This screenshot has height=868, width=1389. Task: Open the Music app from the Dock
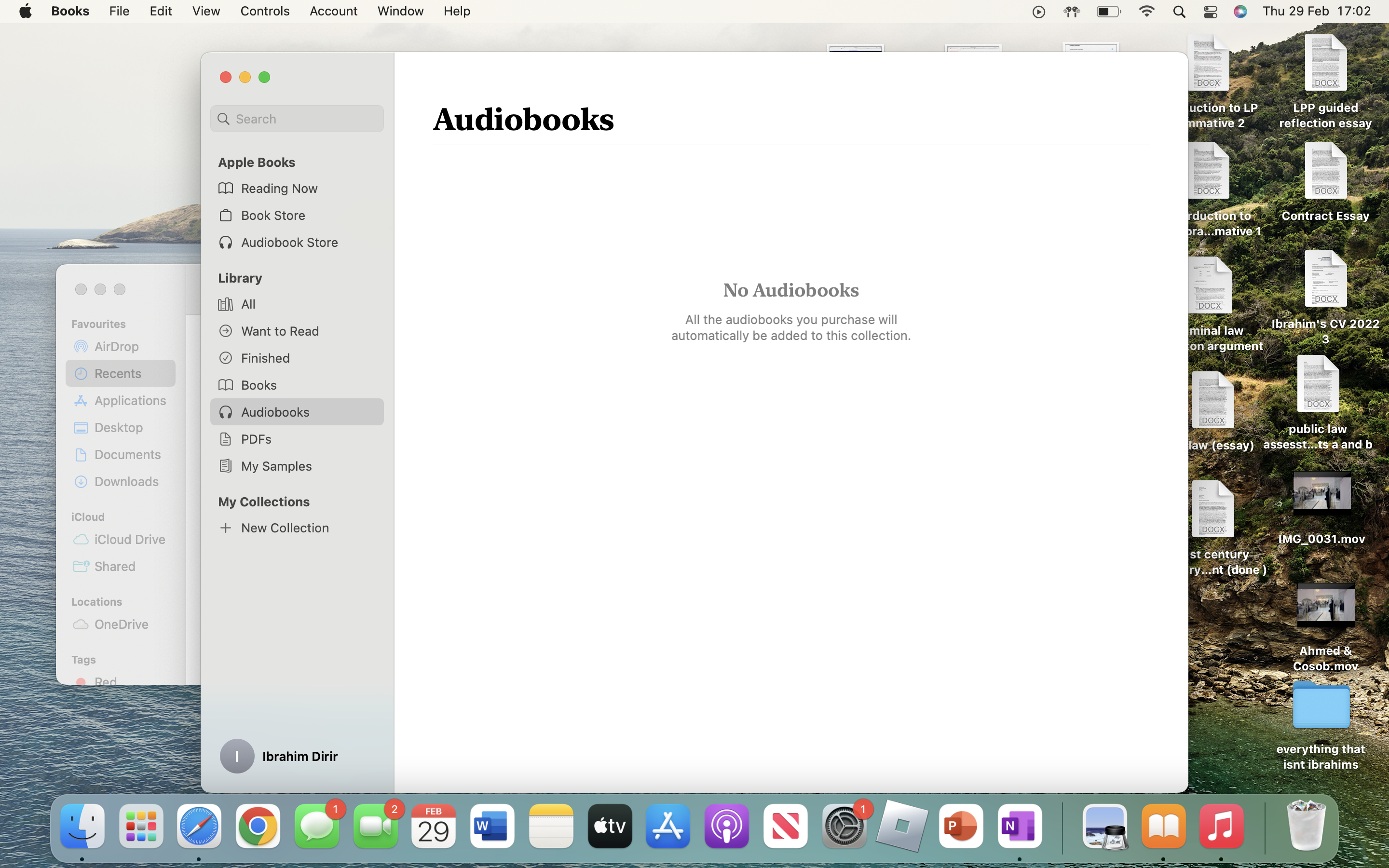point(1221,827)
